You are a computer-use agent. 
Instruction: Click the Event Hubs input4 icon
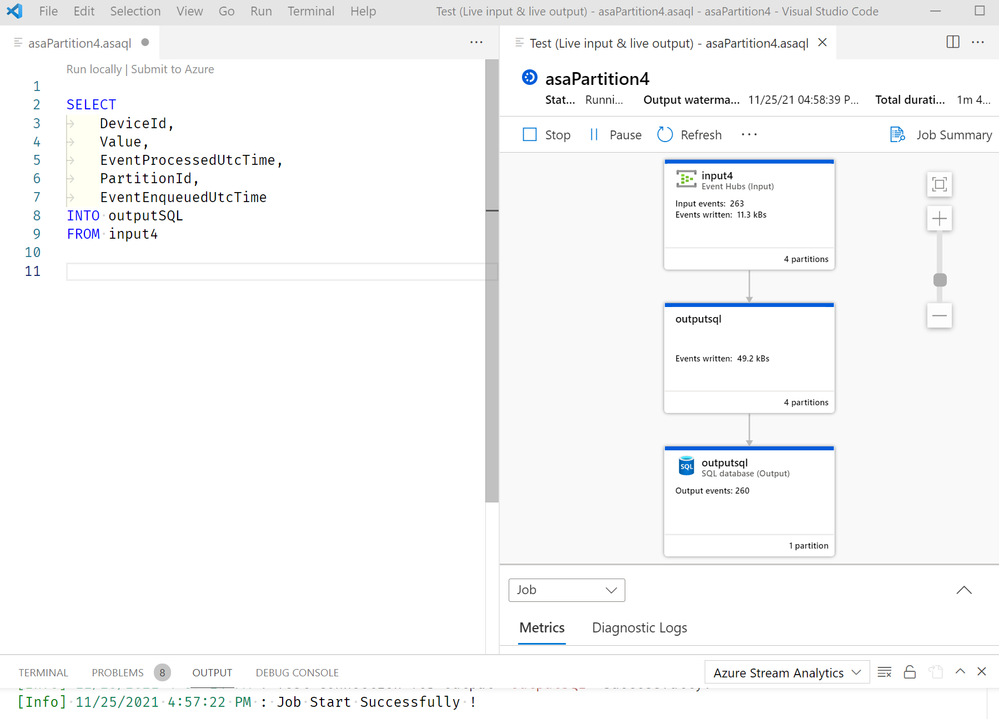686,180
